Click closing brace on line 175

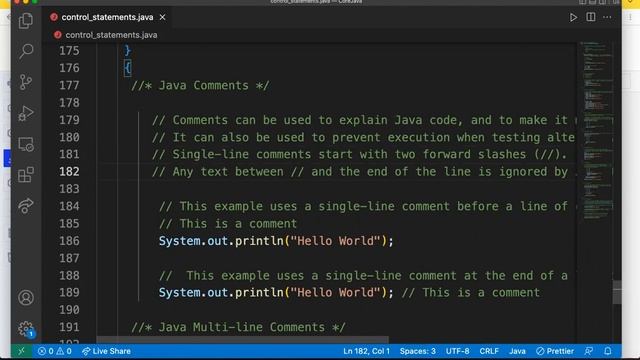[127, 50]
